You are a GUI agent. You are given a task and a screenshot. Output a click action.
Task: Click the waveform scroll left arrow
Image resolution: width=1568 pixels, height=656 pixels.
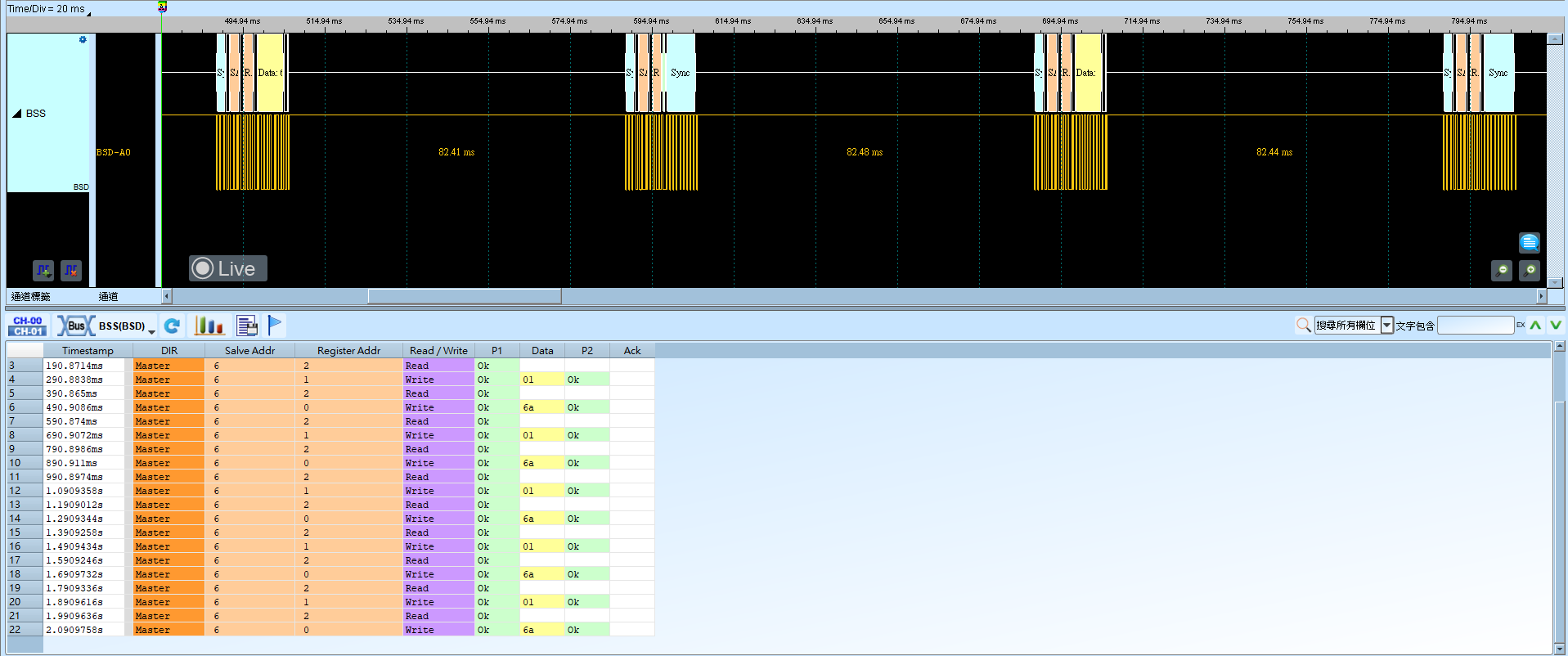[167, 296]
